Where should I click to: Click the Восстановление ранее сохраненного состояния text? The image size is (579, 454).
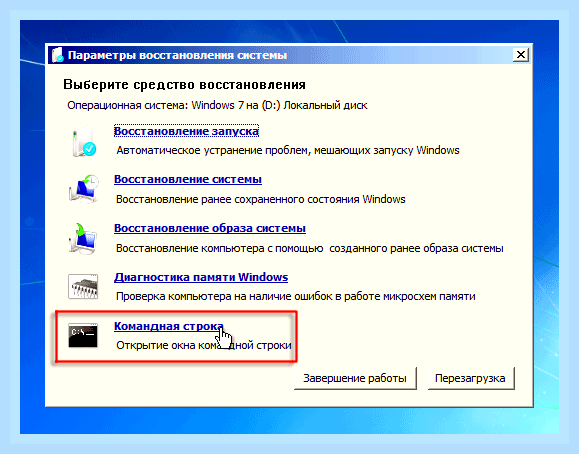click(x=261, y=199)
